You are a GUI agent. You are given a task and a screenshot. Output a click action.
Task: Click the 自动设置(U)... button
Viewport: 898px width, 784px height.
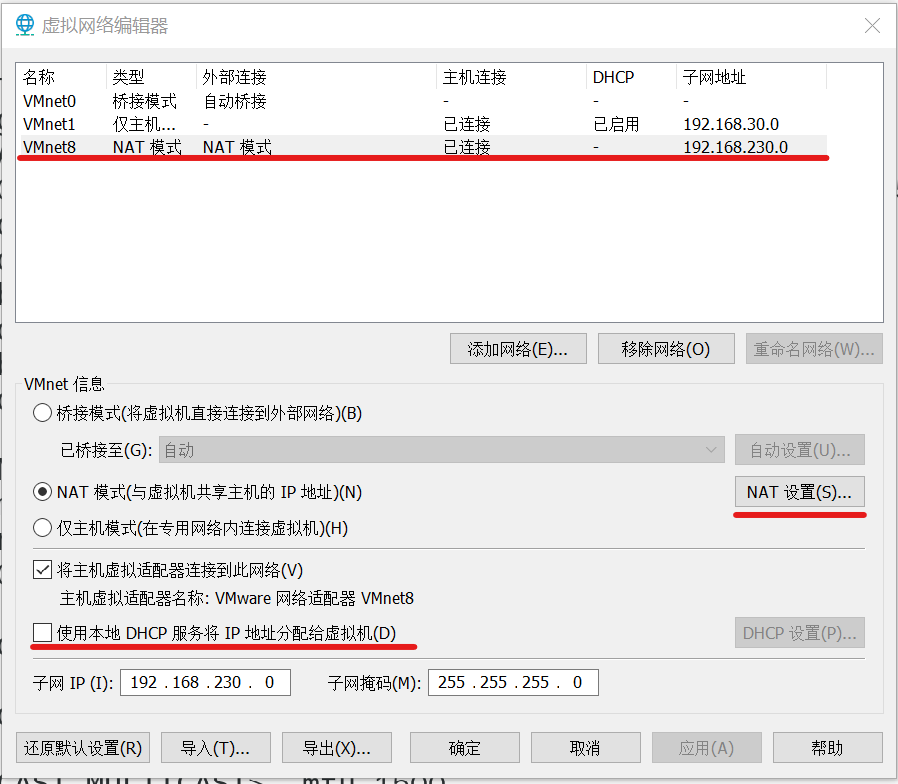click(x=799, y=450)
